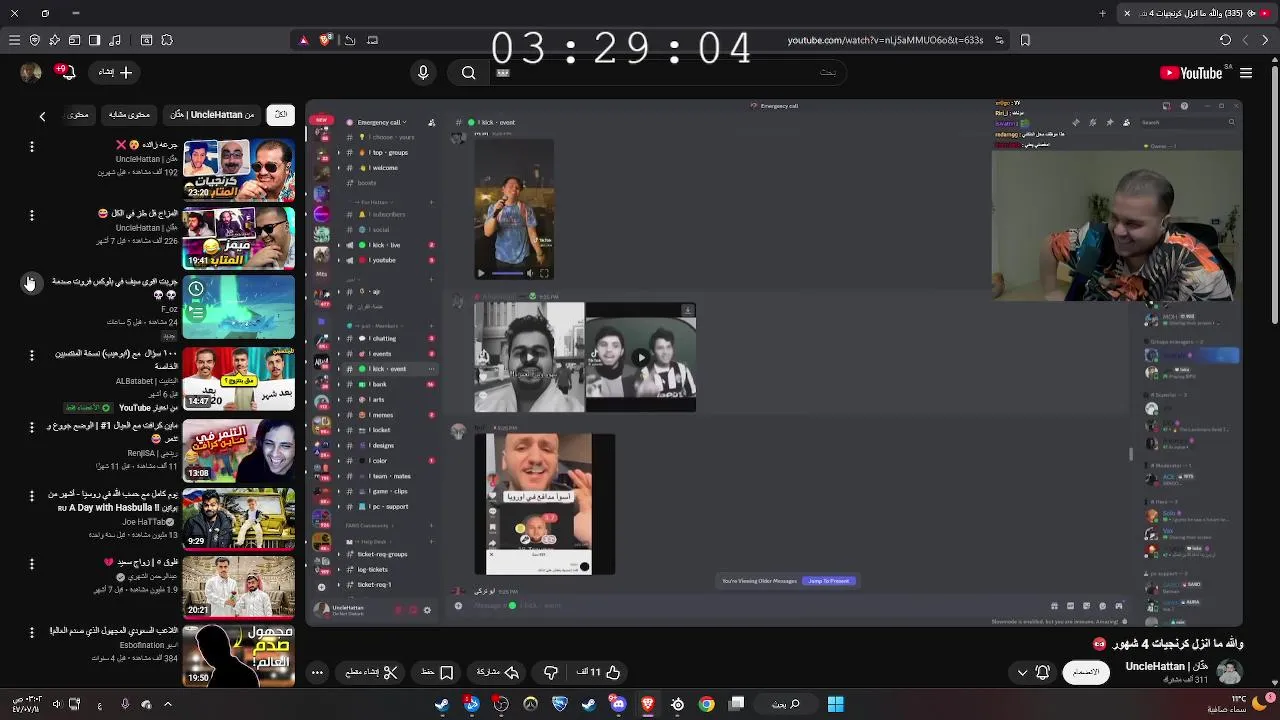Open the Windows Start button
This screenshot has height=720, width=1280.
[835, 704]
